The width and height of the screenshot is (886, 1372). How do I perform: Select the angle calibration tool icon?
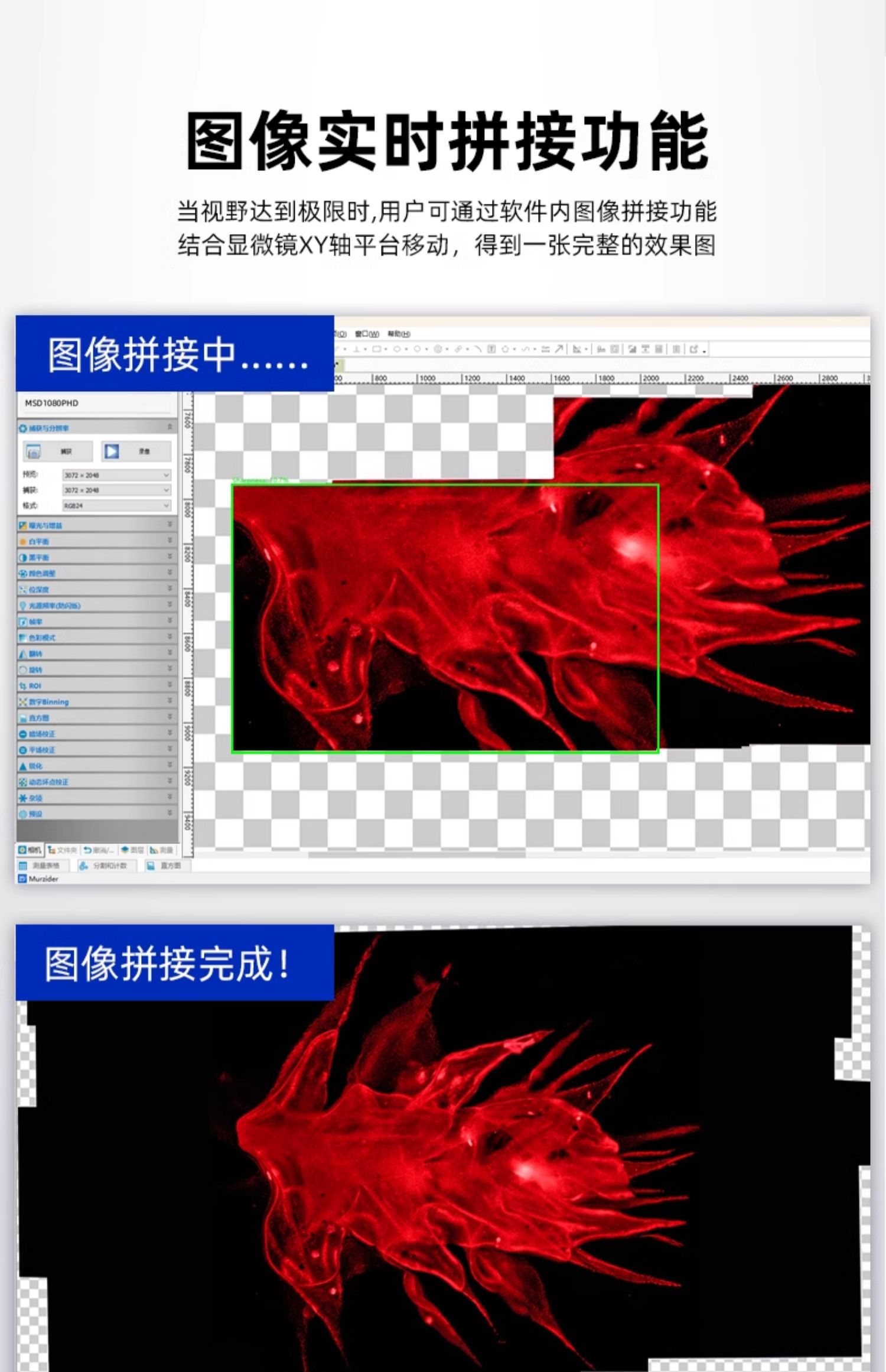pos(577,349)
